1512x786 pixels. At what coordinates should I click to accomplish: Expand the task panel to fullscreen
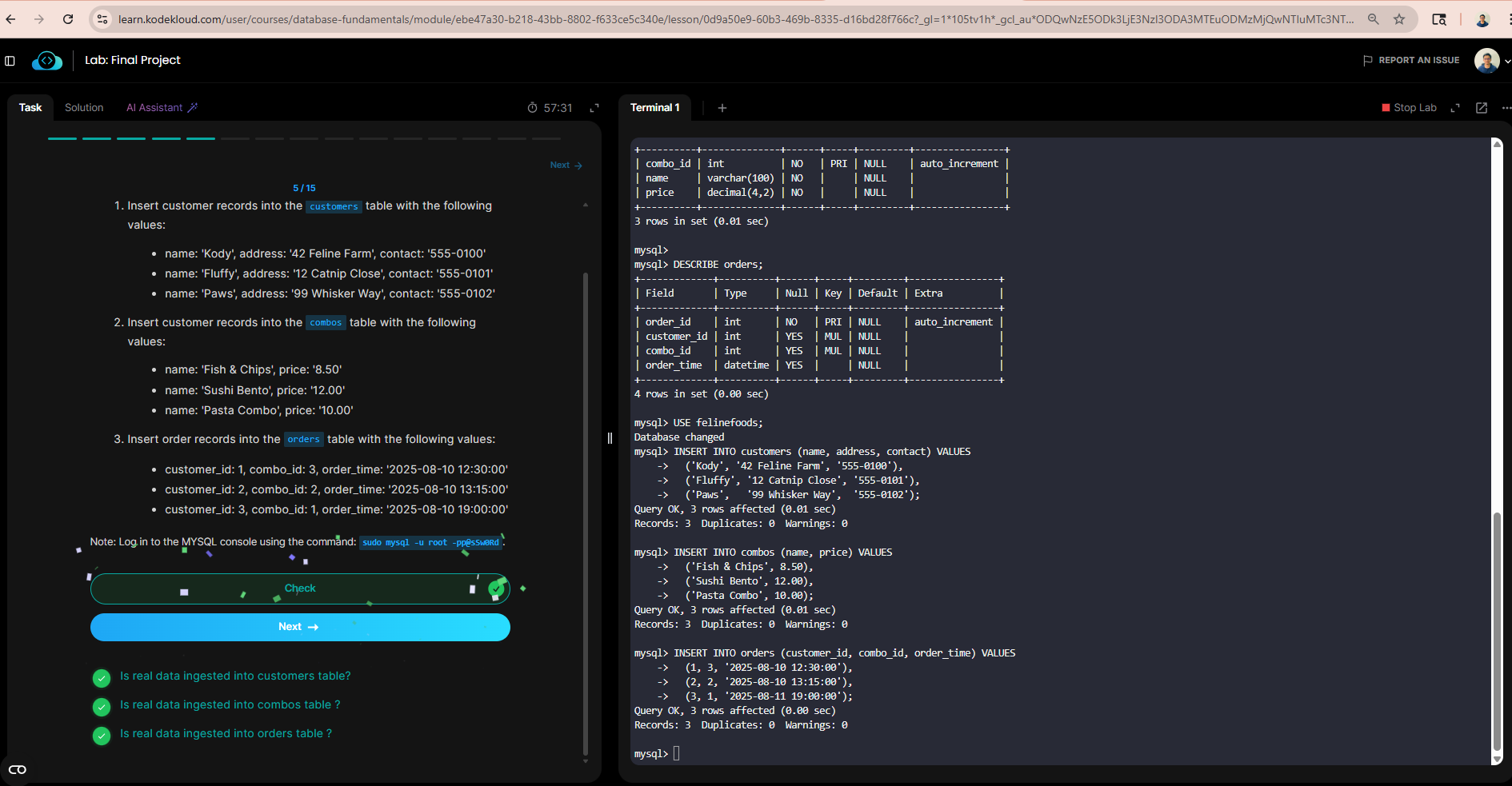coord(594,108)
